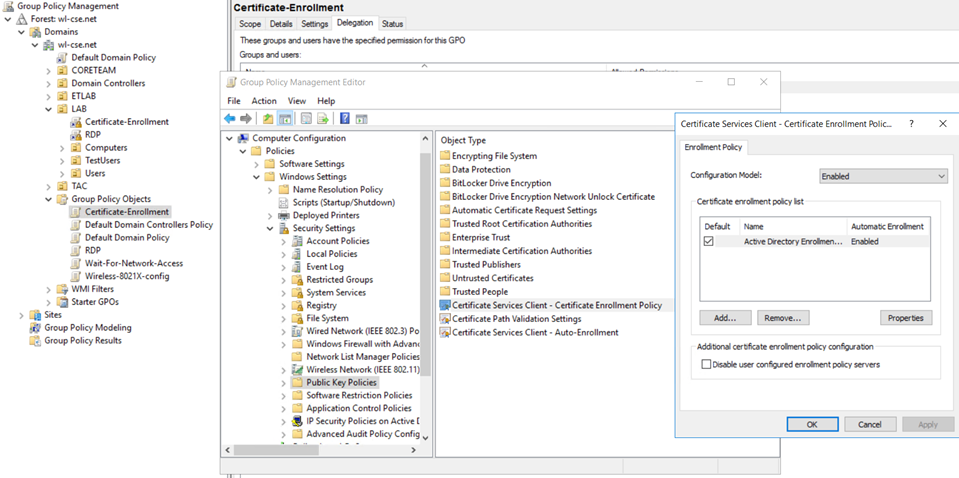Toggle Default checkbox for Active Directory Enrollment
The width and height of the screenshot is (959, 478).
pos(709,241)
